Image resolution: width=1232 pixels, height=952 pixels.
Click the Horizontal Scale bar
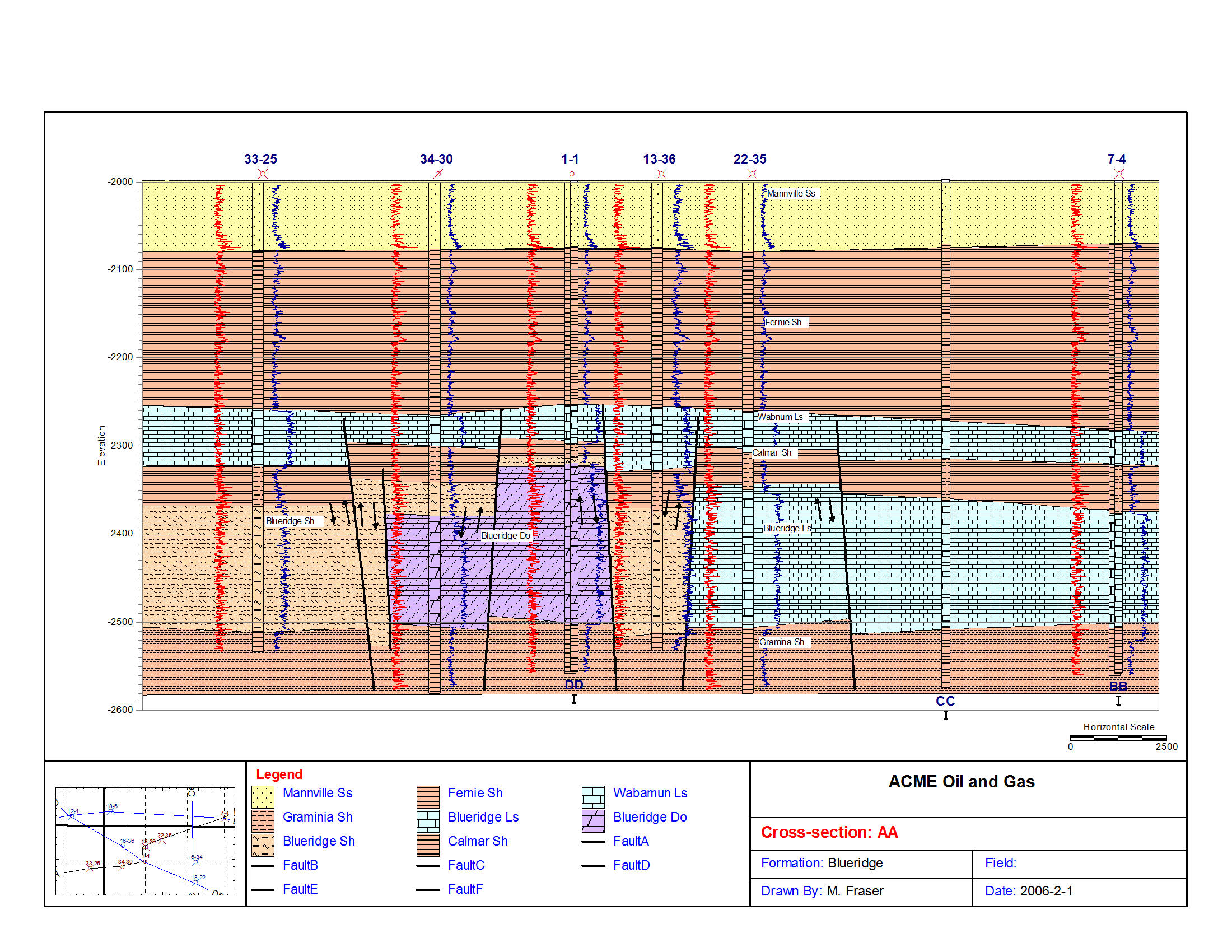click(1118, 738)
